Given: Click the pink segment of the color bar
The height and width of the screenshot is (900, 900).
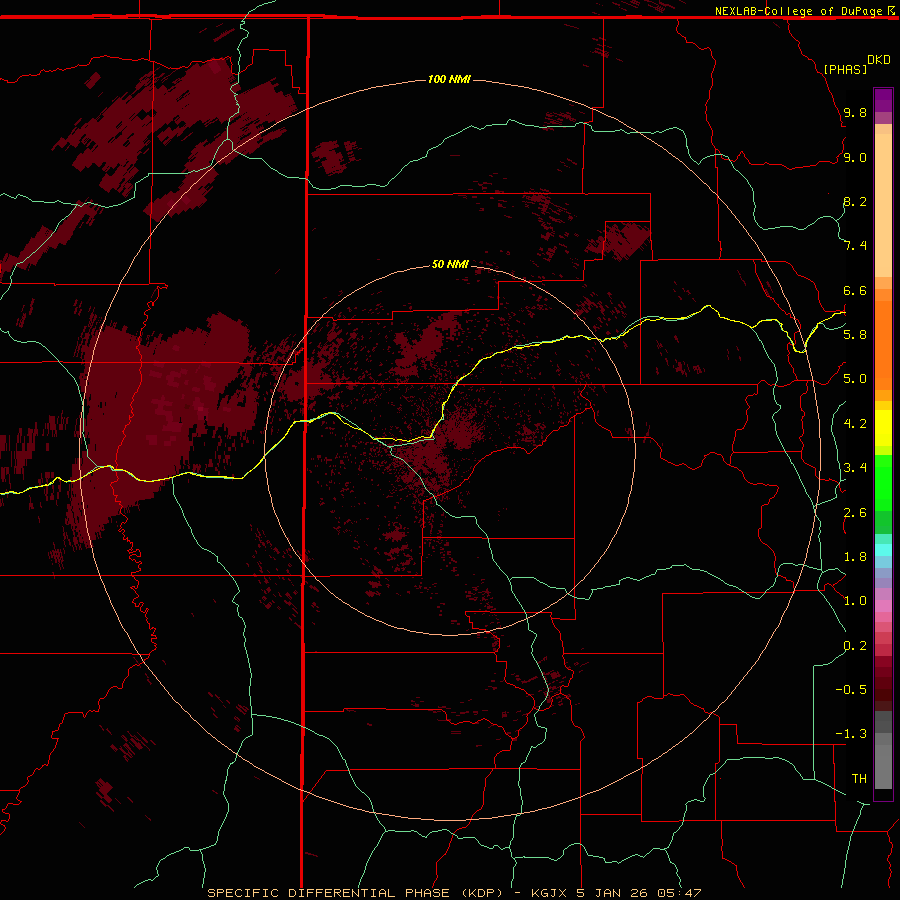Looking at the screenshot, I should coord(883,606).
